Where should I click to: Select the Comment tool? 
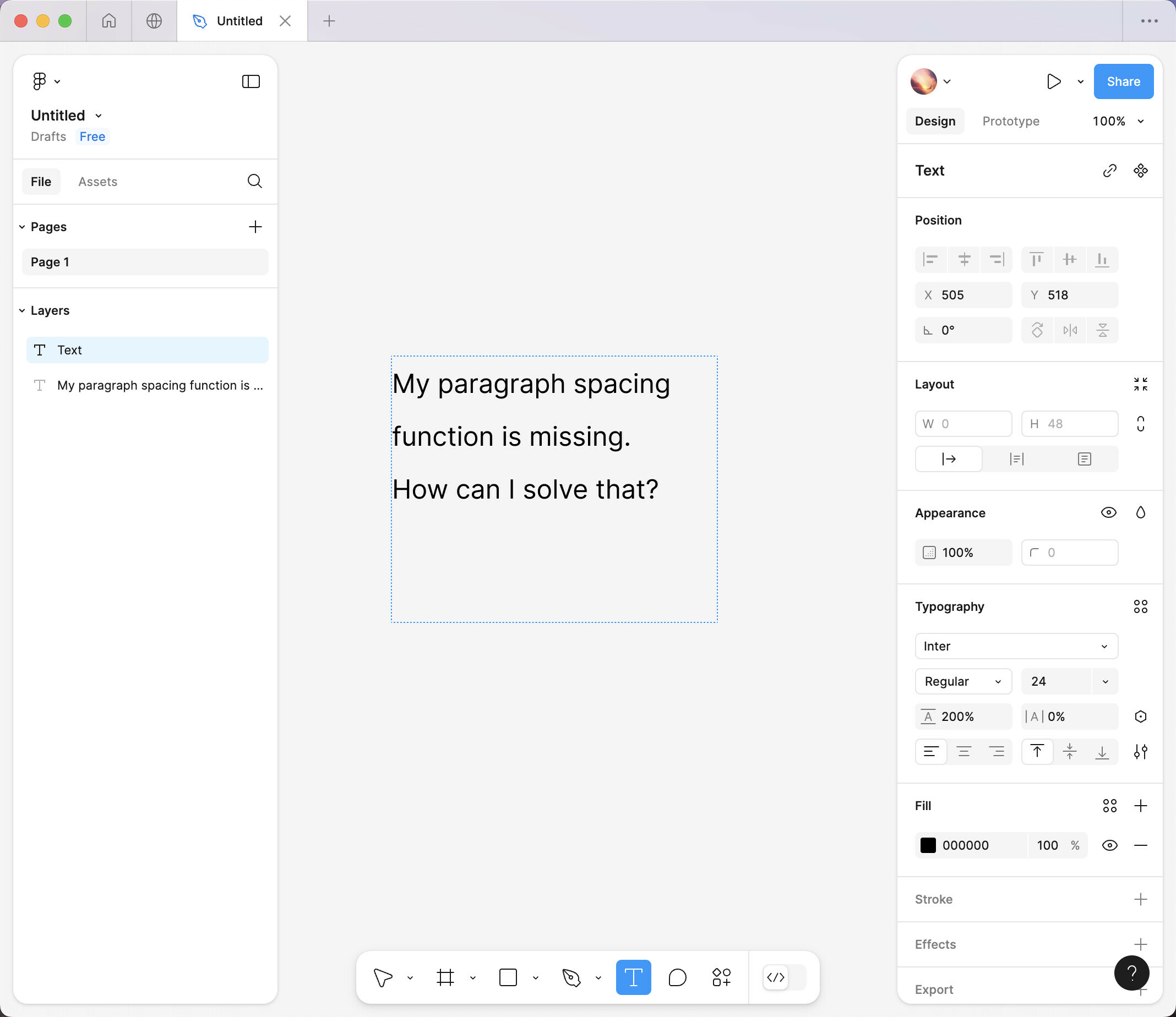(677, 977)
